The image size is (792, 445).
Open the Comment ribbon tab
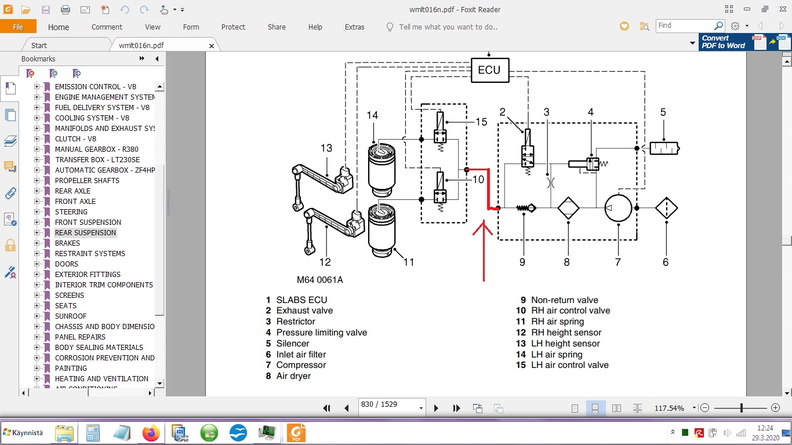click(x=106, y=27)
